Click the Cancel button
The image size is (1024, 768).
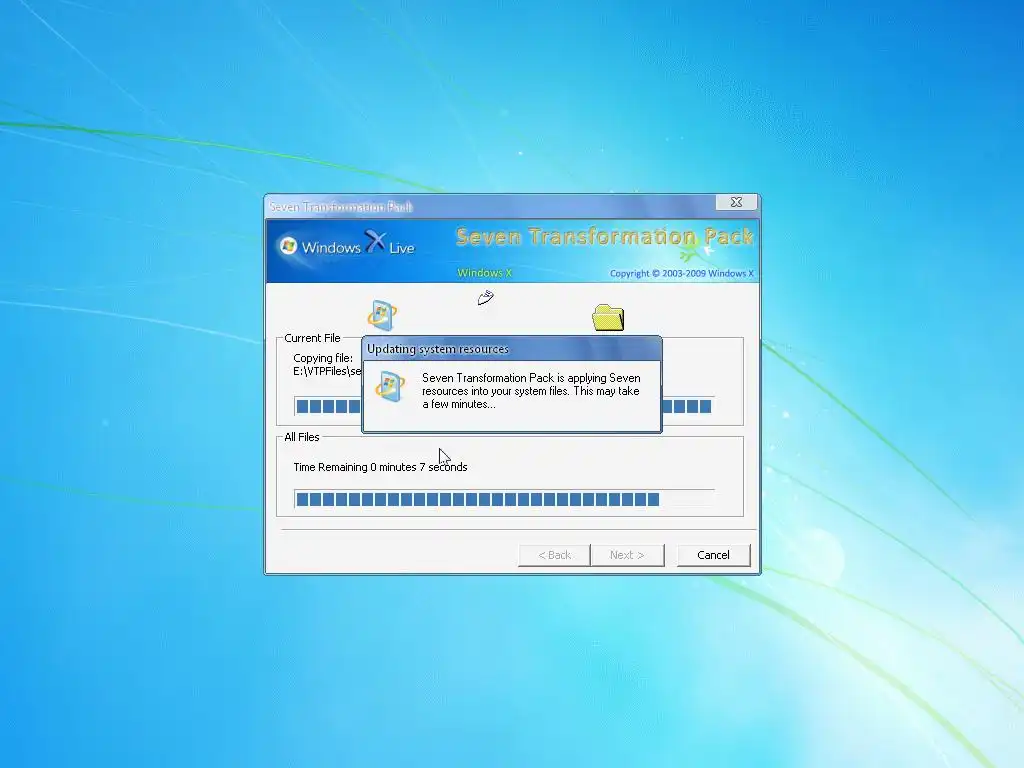pos(713,555)
